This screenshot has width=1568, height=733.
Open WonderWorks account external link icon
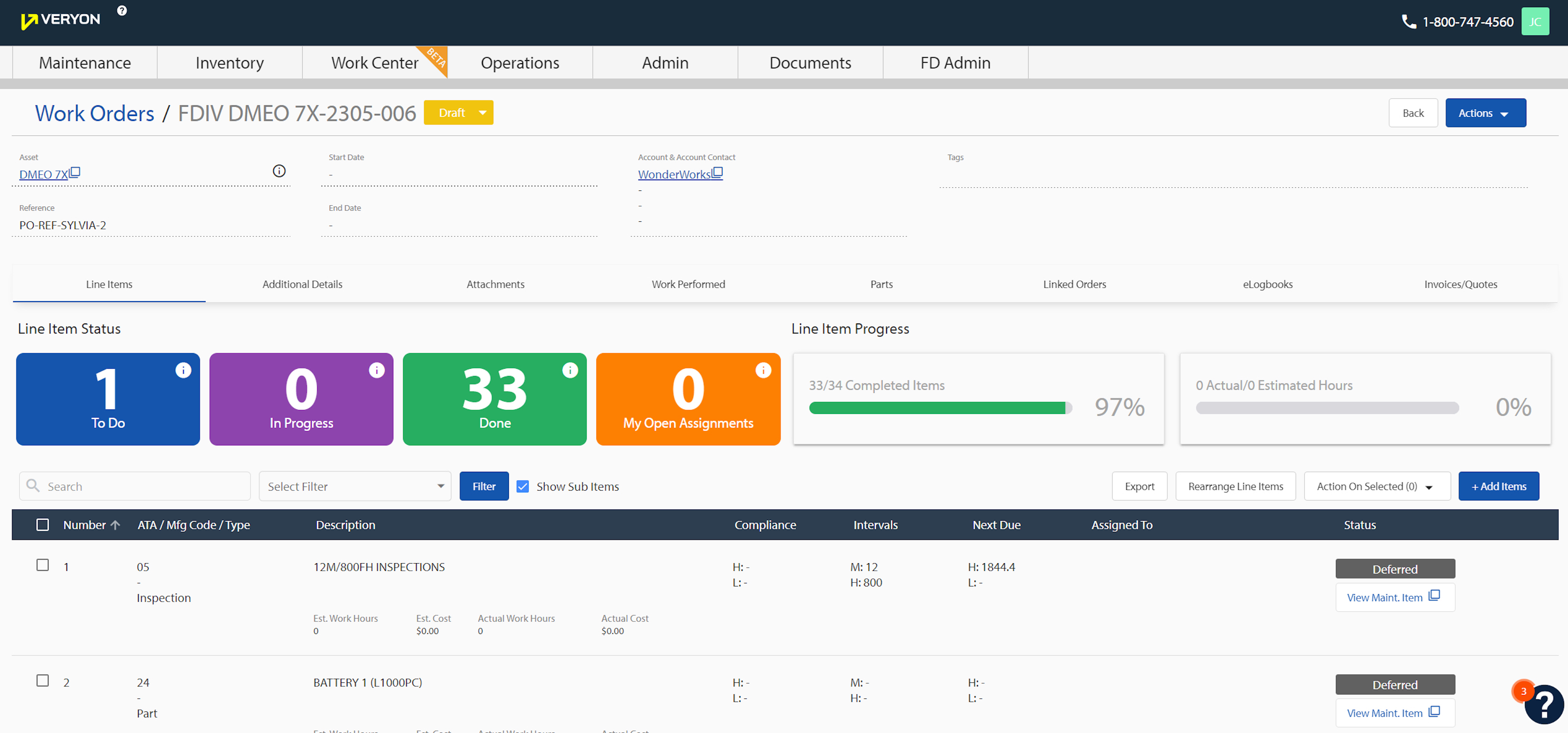pyautogui.click(x=718, y=173)
